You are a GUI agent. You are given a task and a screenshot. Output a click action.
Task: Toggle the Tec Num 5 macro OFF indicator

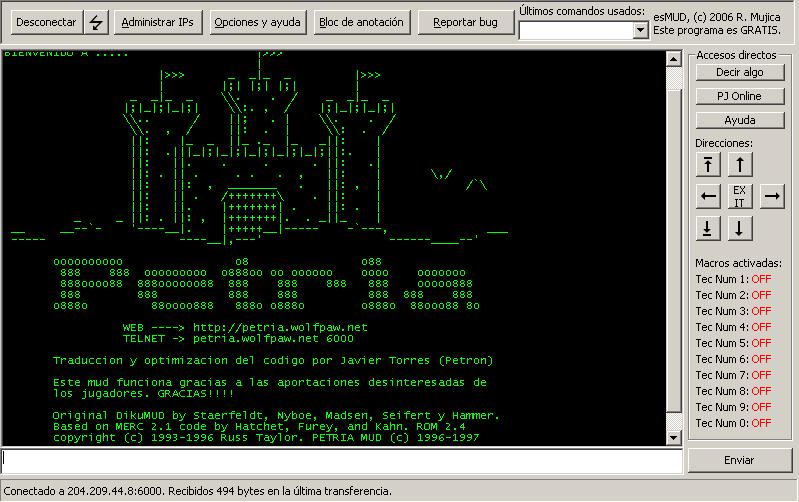(761, 343)
